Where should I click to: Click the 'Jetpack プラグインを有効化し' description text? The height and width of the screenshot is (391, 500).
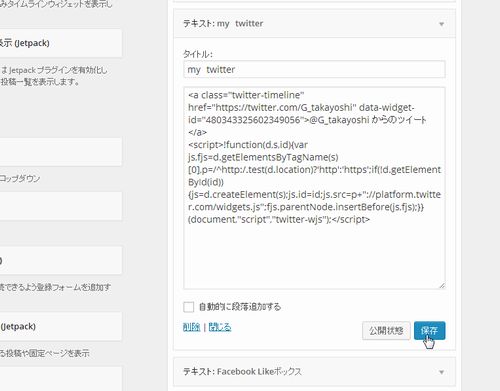click(58, 70)
